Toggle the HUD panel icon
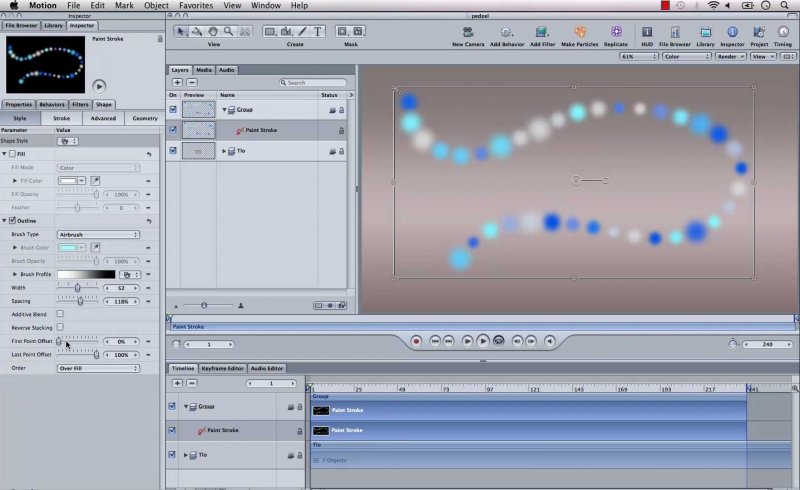This screenshot has height=490, width=800. (x=648, y=32)
